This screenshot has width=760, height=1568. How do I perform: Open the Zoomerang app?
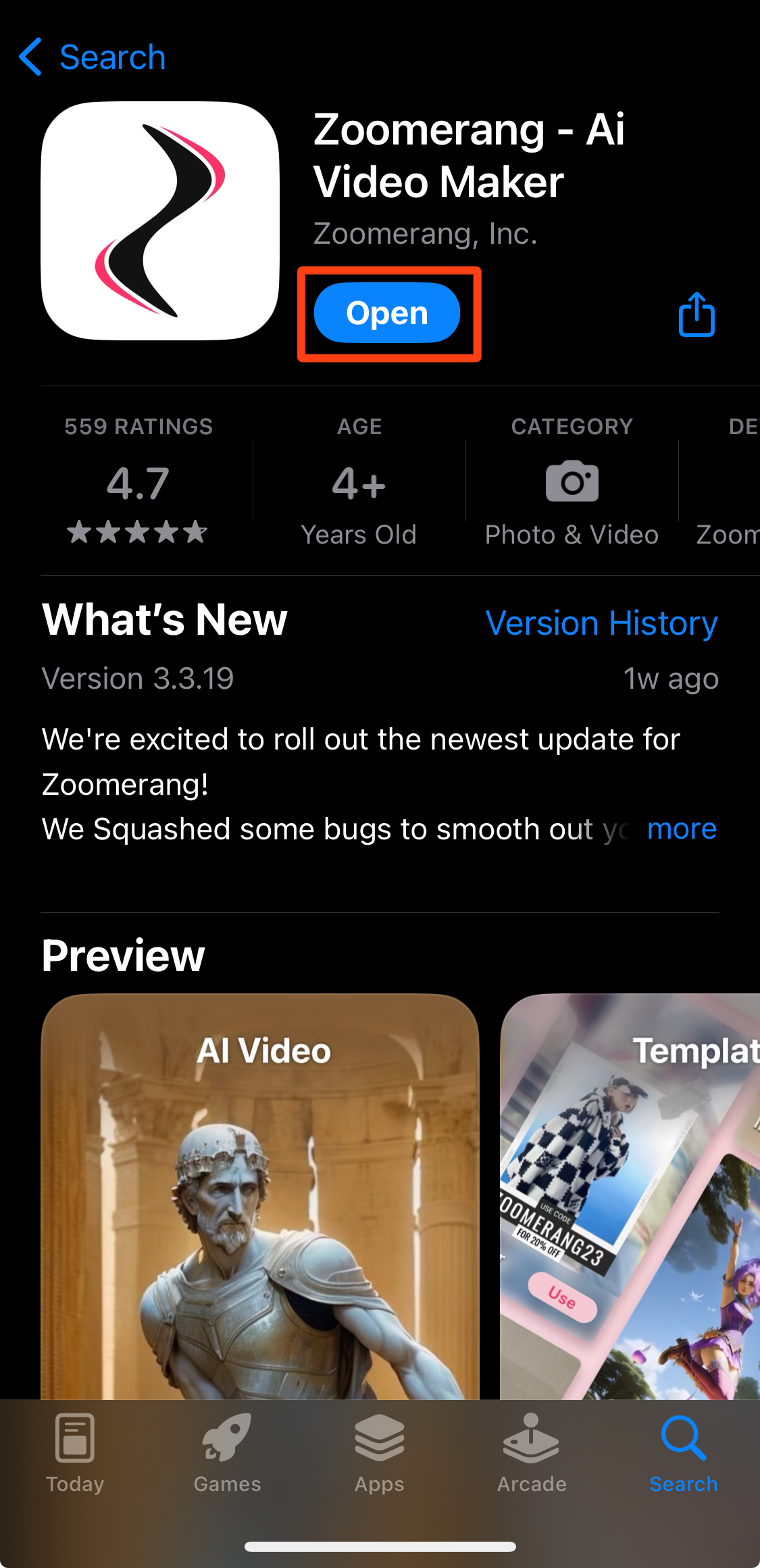click(x=387, y=313)
